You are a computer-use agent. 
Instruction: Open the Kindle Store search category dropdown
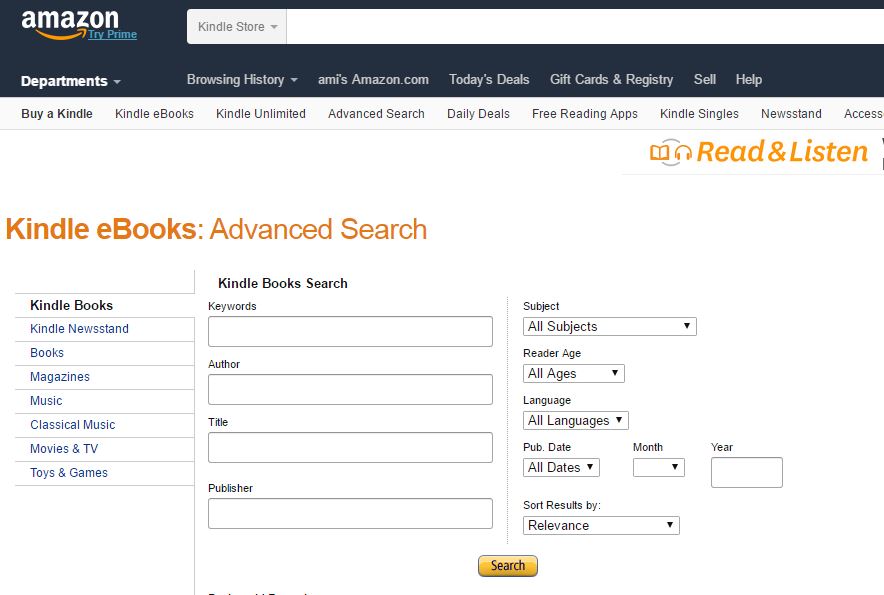[237, 27]
